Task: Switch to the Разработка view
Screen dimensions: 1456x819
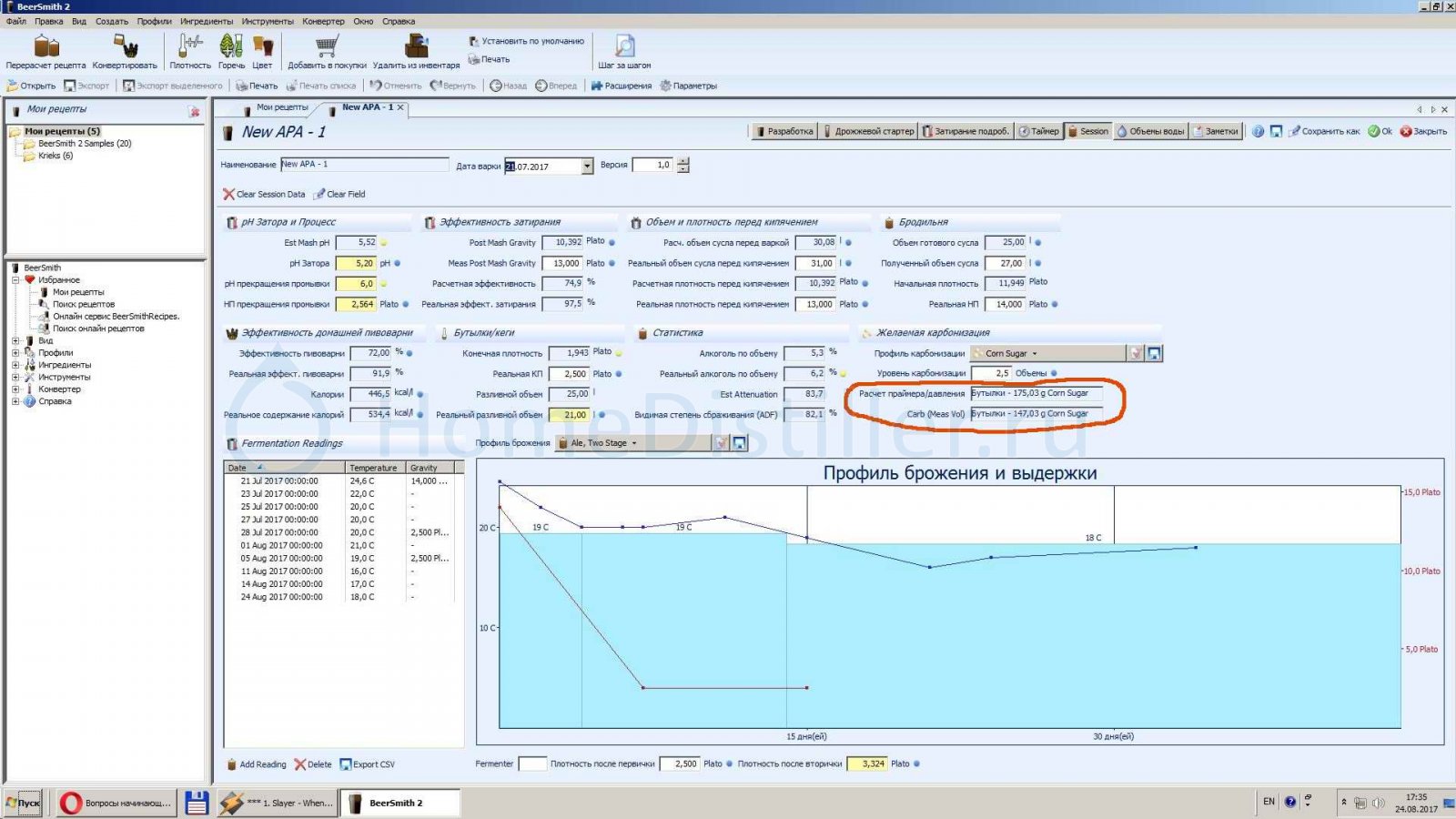Action: tap(784, 131)
